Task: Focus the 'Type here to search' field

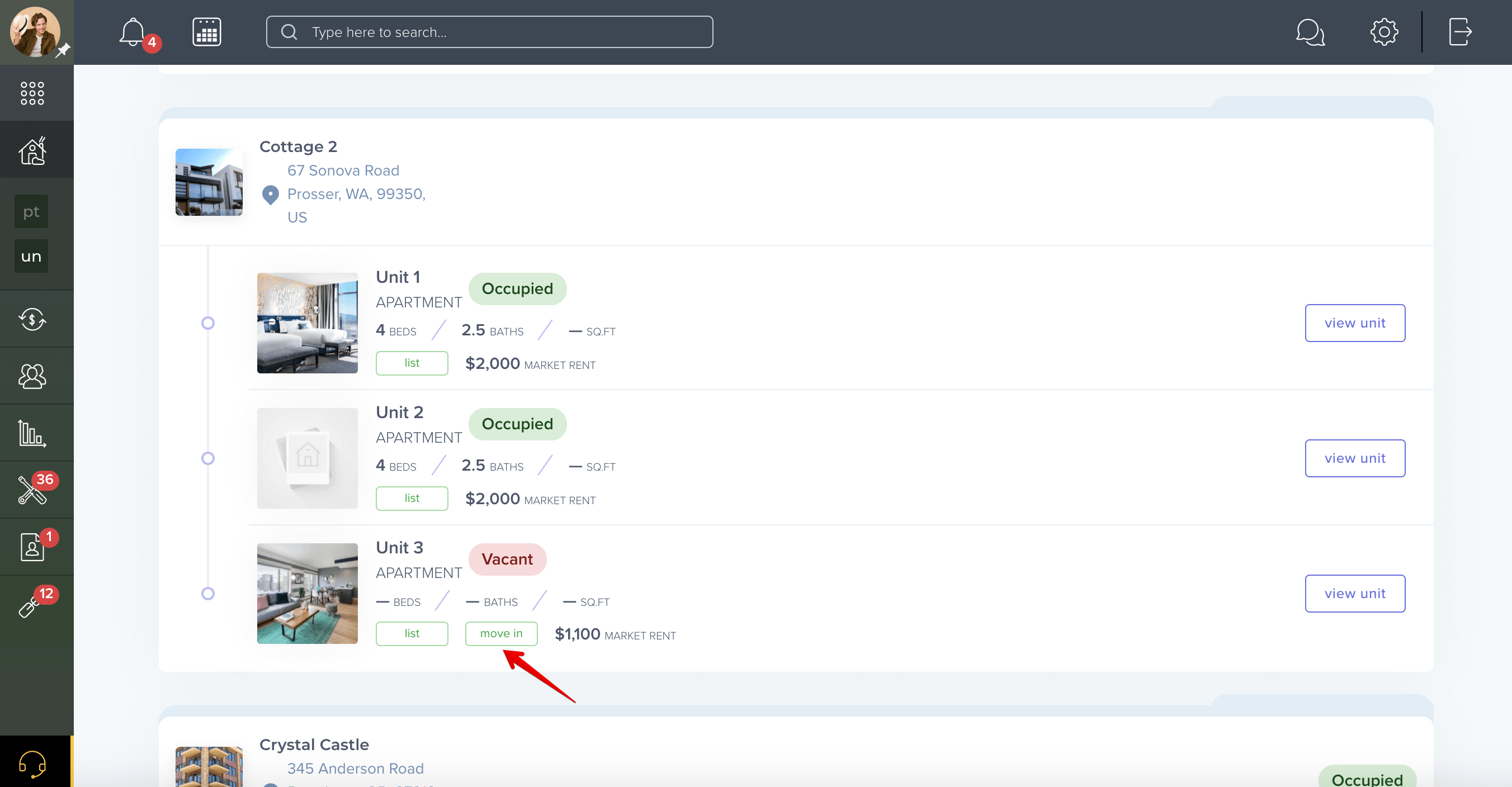Action: [489, 32]
